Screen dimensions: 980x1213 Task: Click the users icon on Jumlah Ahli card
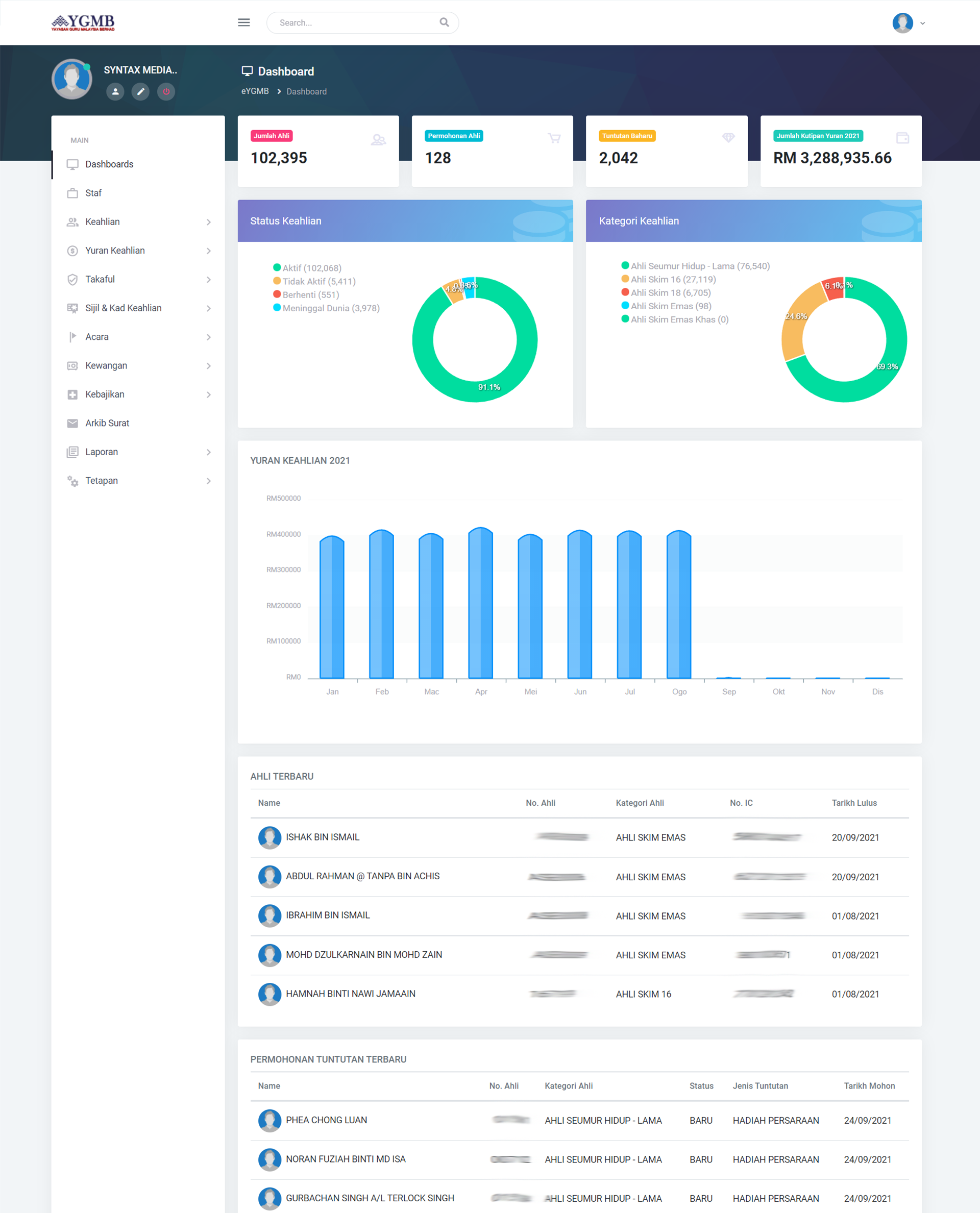pos(378,139)
